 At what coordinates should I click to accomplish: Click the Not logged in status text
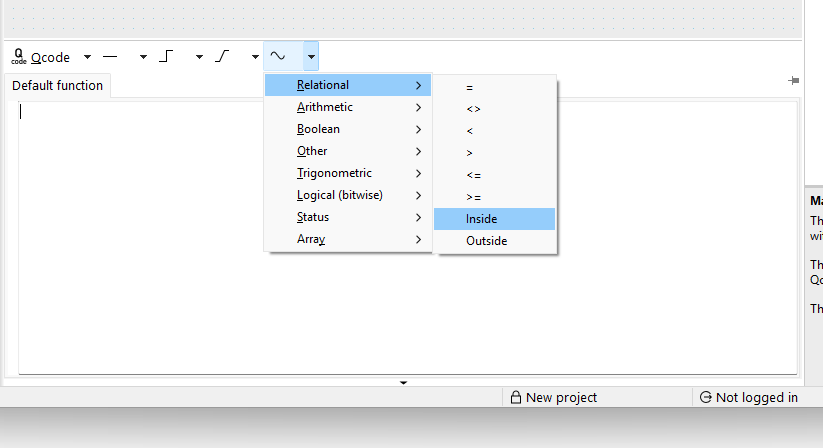(756, 398)
